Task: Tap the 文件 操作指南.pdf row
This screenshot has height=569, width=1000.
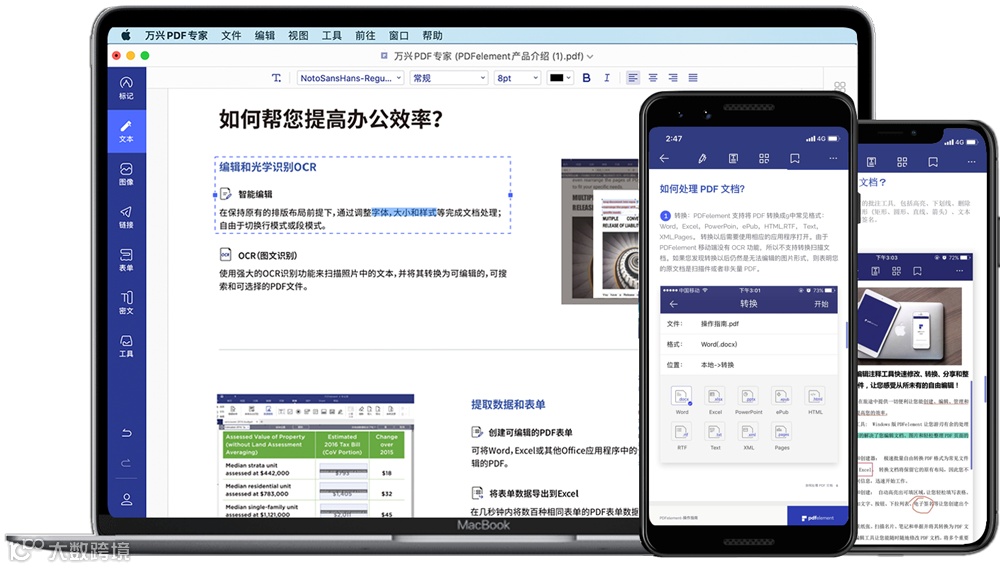Action: pos(749,324)
